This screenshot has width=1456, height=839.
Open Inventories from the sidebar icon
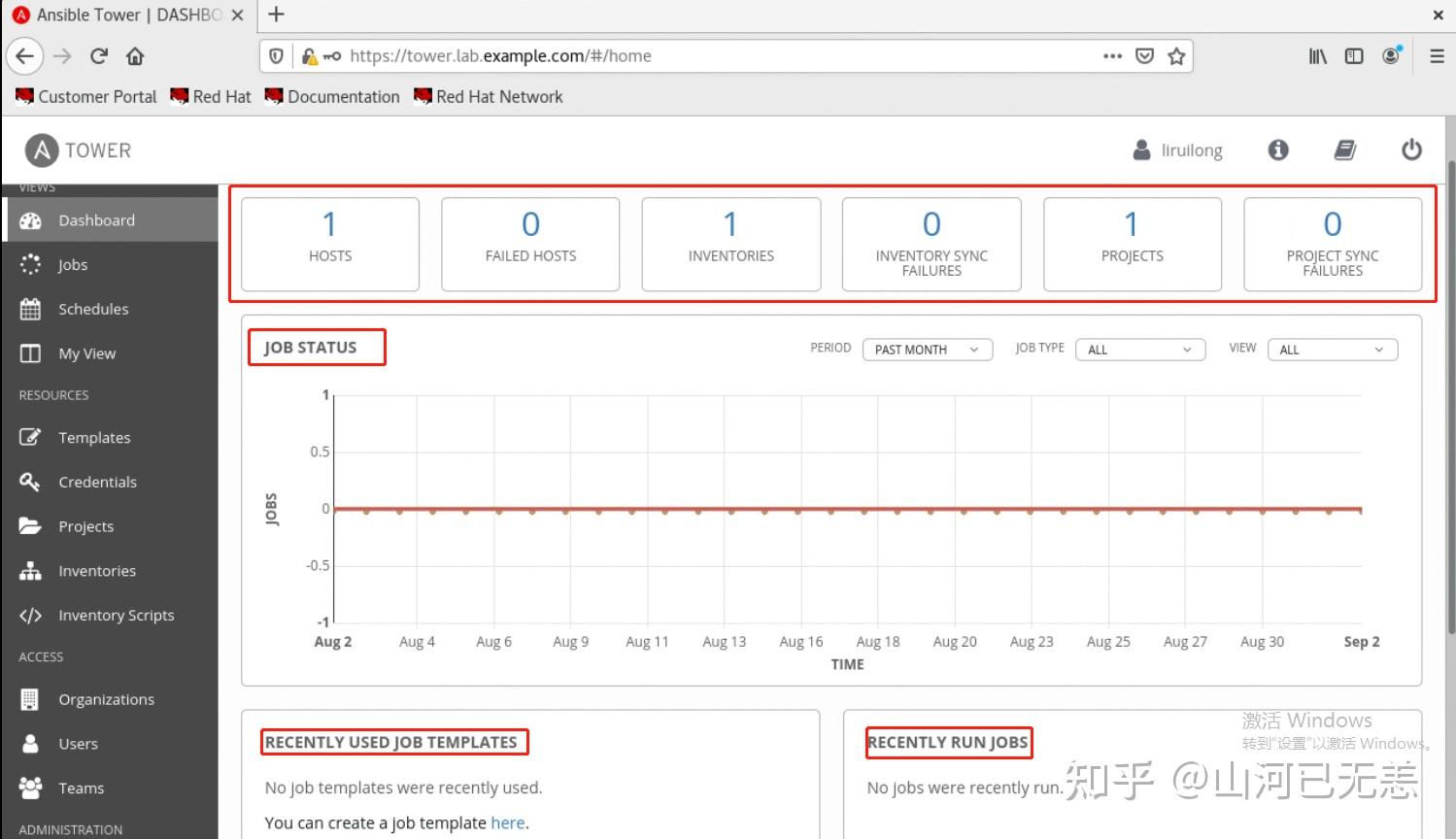coord(30,570)
